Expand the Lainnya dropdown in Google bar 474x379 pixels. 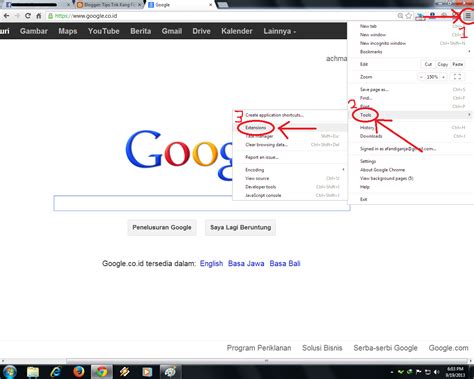[279, 31]
